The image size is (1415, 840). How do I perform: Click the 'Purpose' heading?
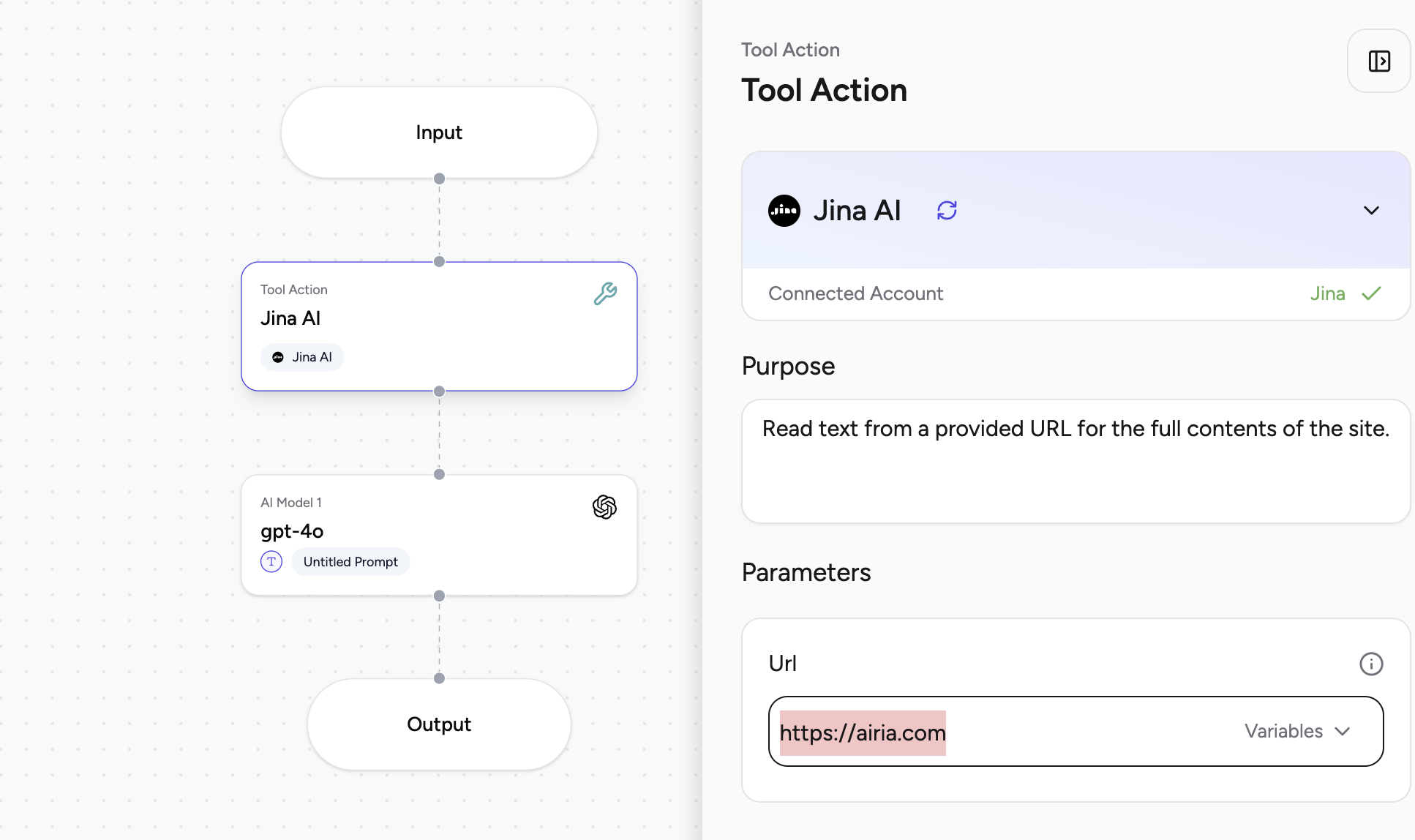(788, 366)
